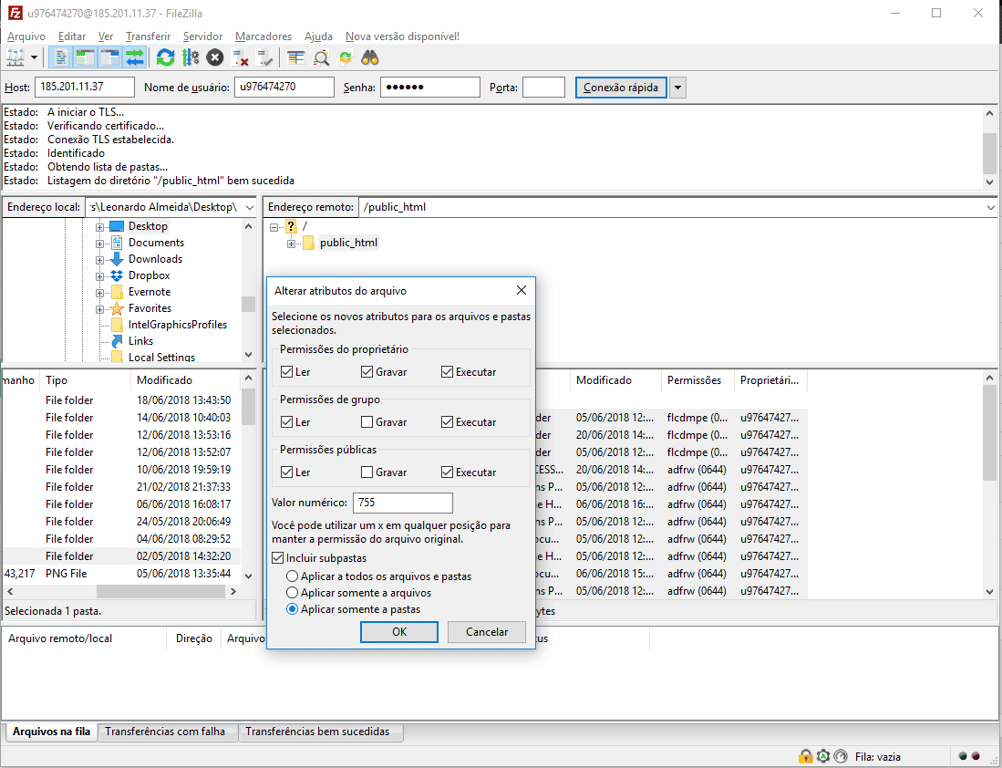Confirm attributes with the OK button
This screenshot has width=1002, height=768.
point(399,631)
